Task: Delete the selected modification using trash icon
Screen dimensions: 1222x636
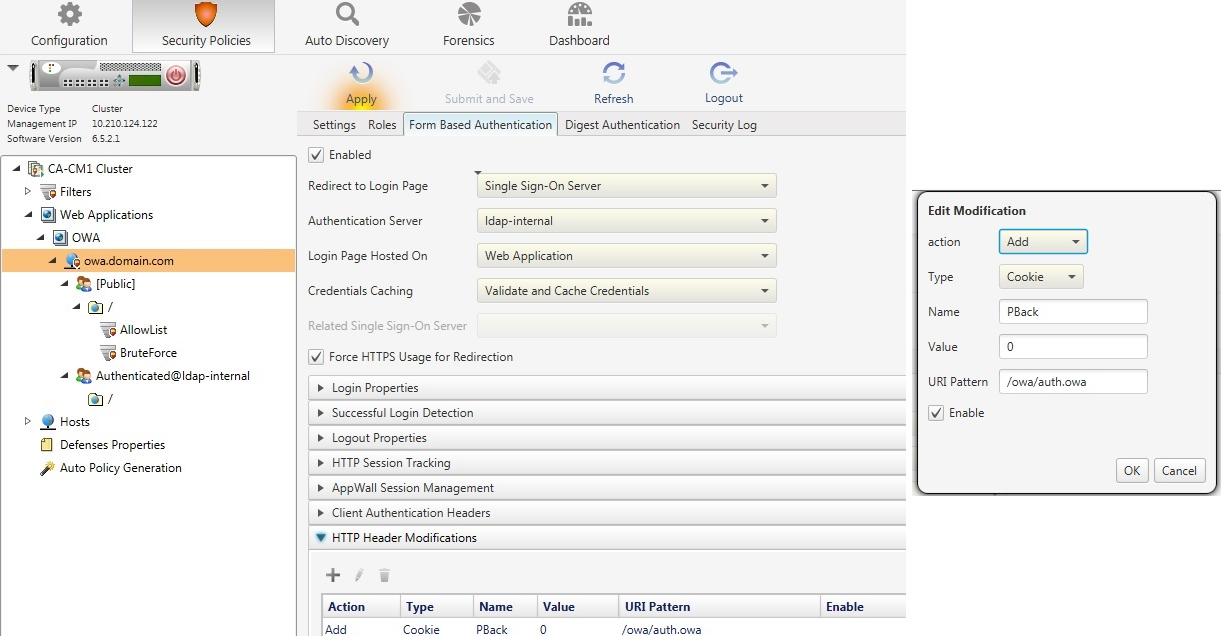Action: (385, 575)
